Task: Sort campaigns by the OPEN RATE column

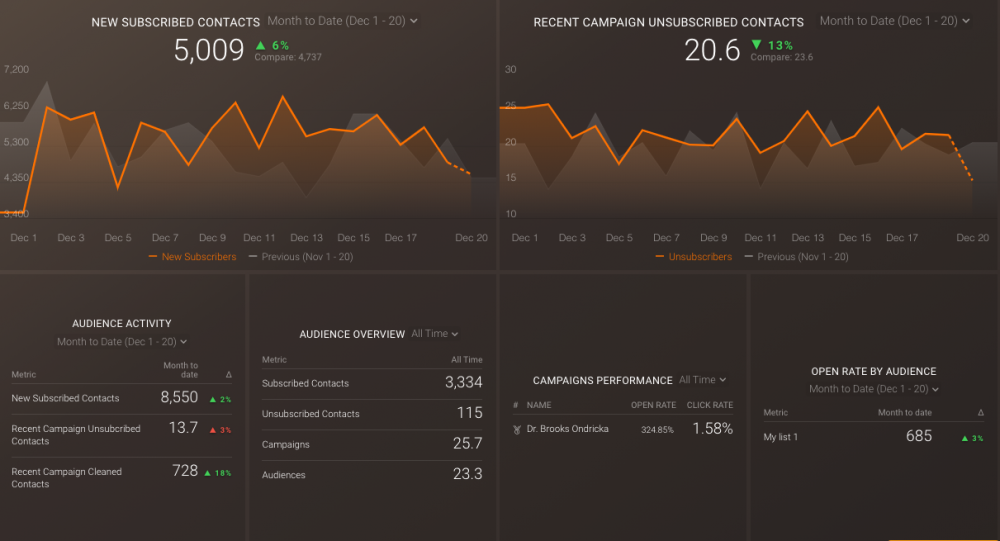Action: tap(653, 405)
